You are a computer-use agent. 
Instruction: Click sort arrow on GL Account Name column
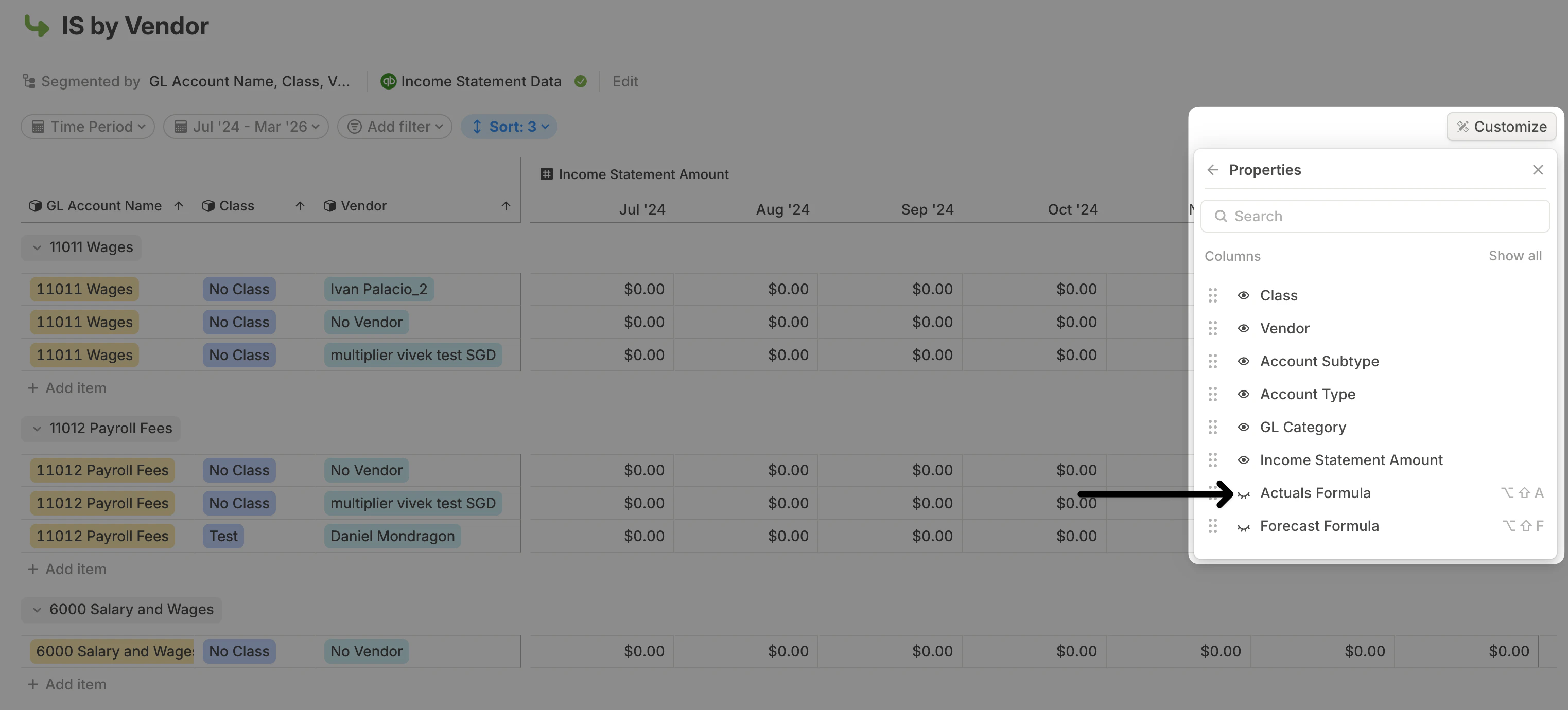pyautogui.click(x=178, y=206)
